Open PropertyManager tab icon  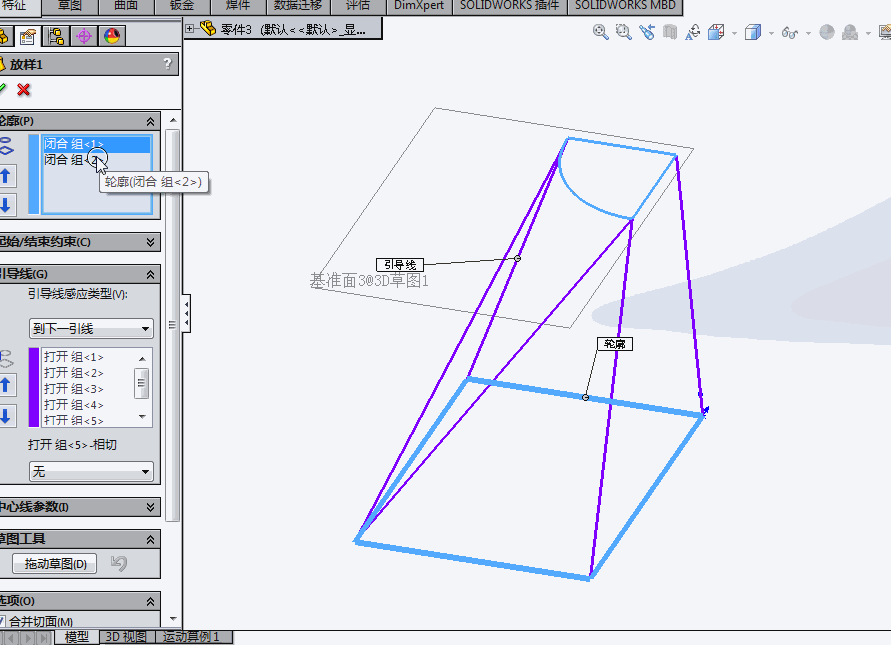27,37
